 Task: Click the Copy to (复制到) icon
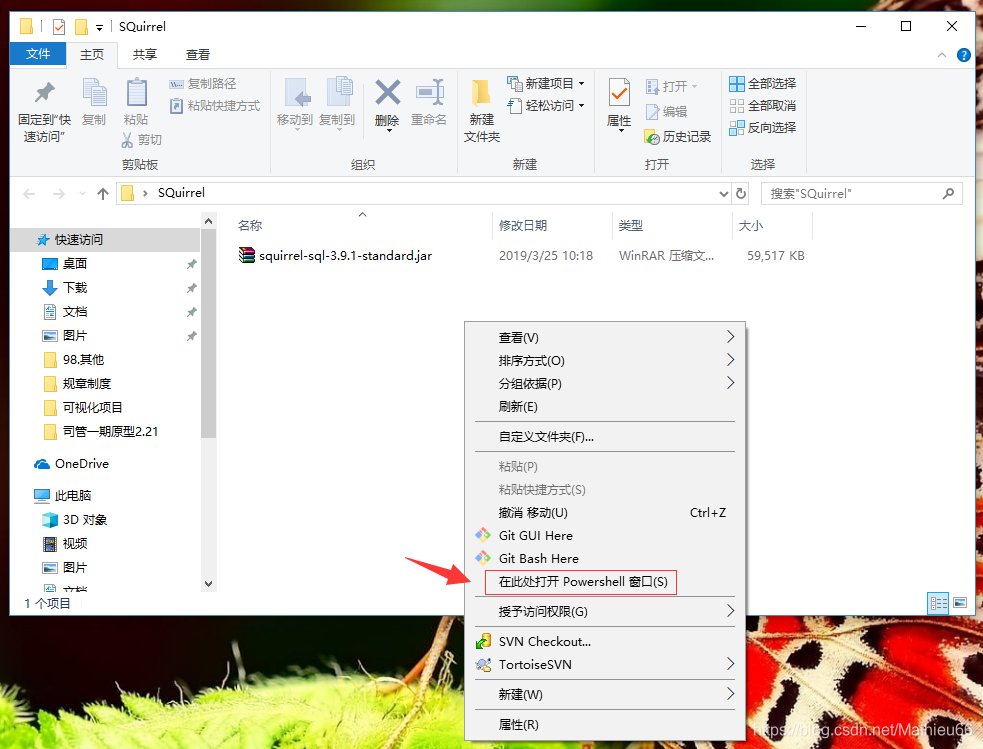(x=339, y=93)
